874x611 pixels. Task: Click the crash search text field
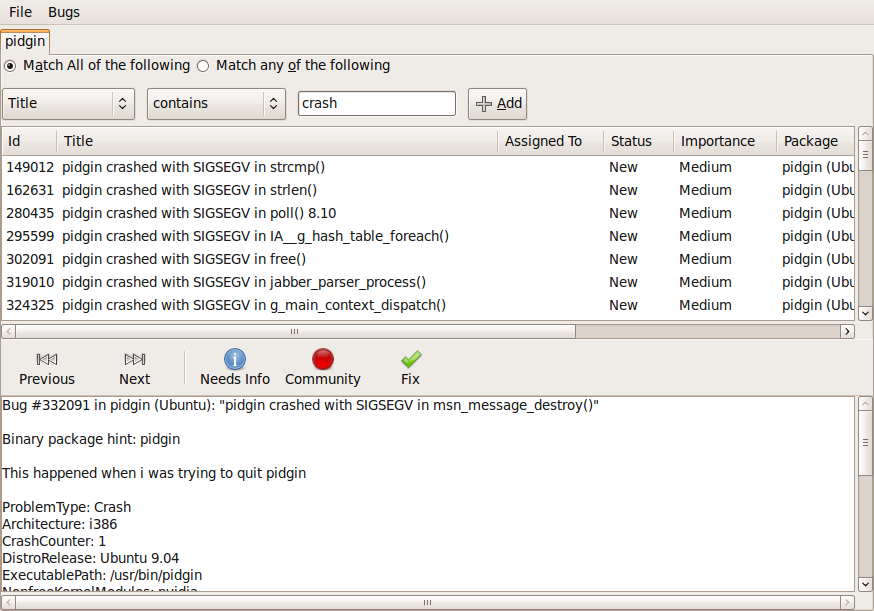376,103
